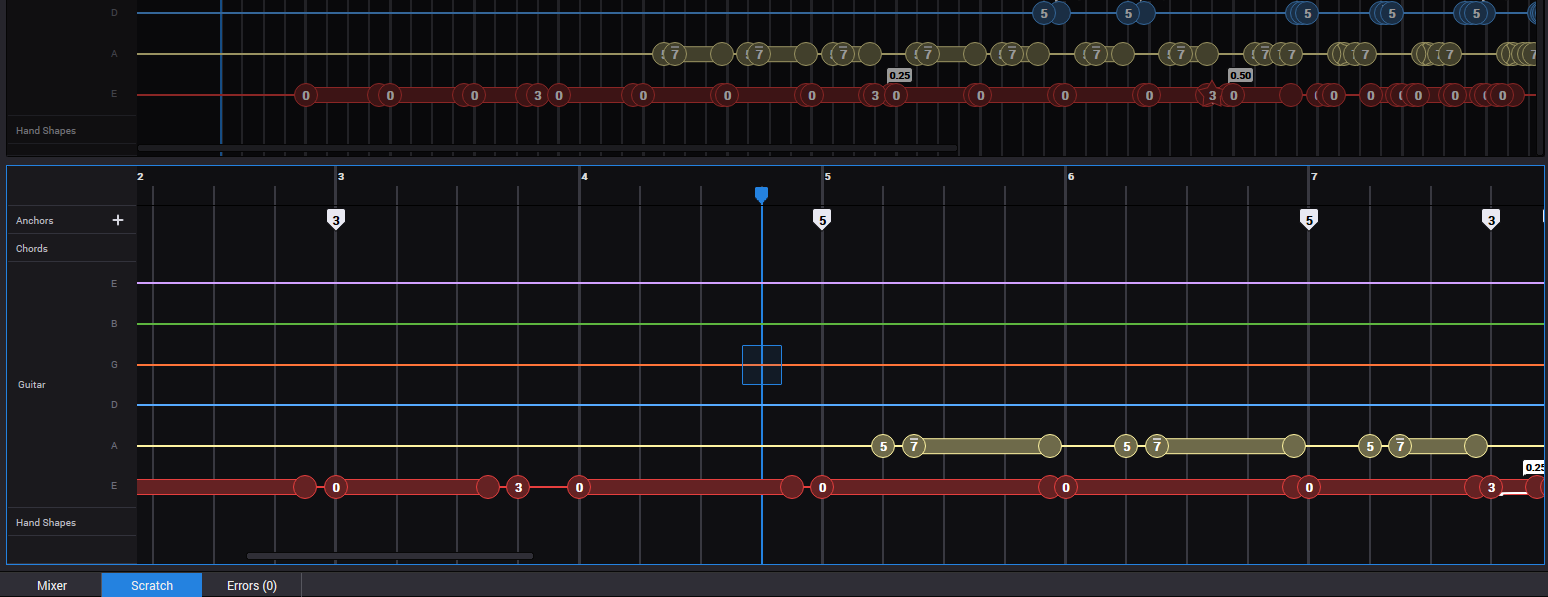Grab the blue playhead handle on the ruler
The width and height of the screenshot is (1548, 597).
coord(761,194)
